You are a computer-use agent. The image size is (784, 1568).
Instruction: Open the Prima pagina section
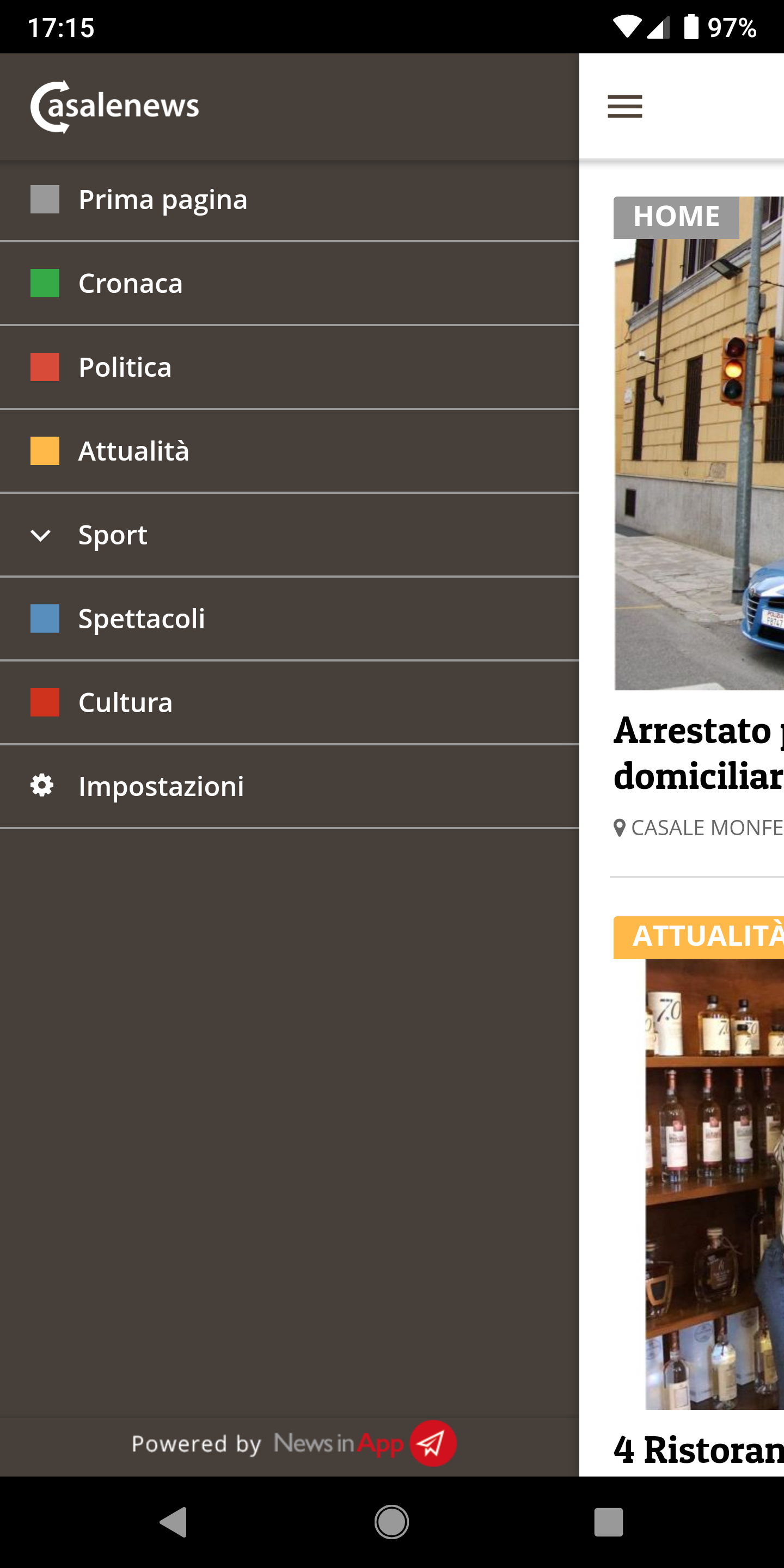(x=289, y=200)
